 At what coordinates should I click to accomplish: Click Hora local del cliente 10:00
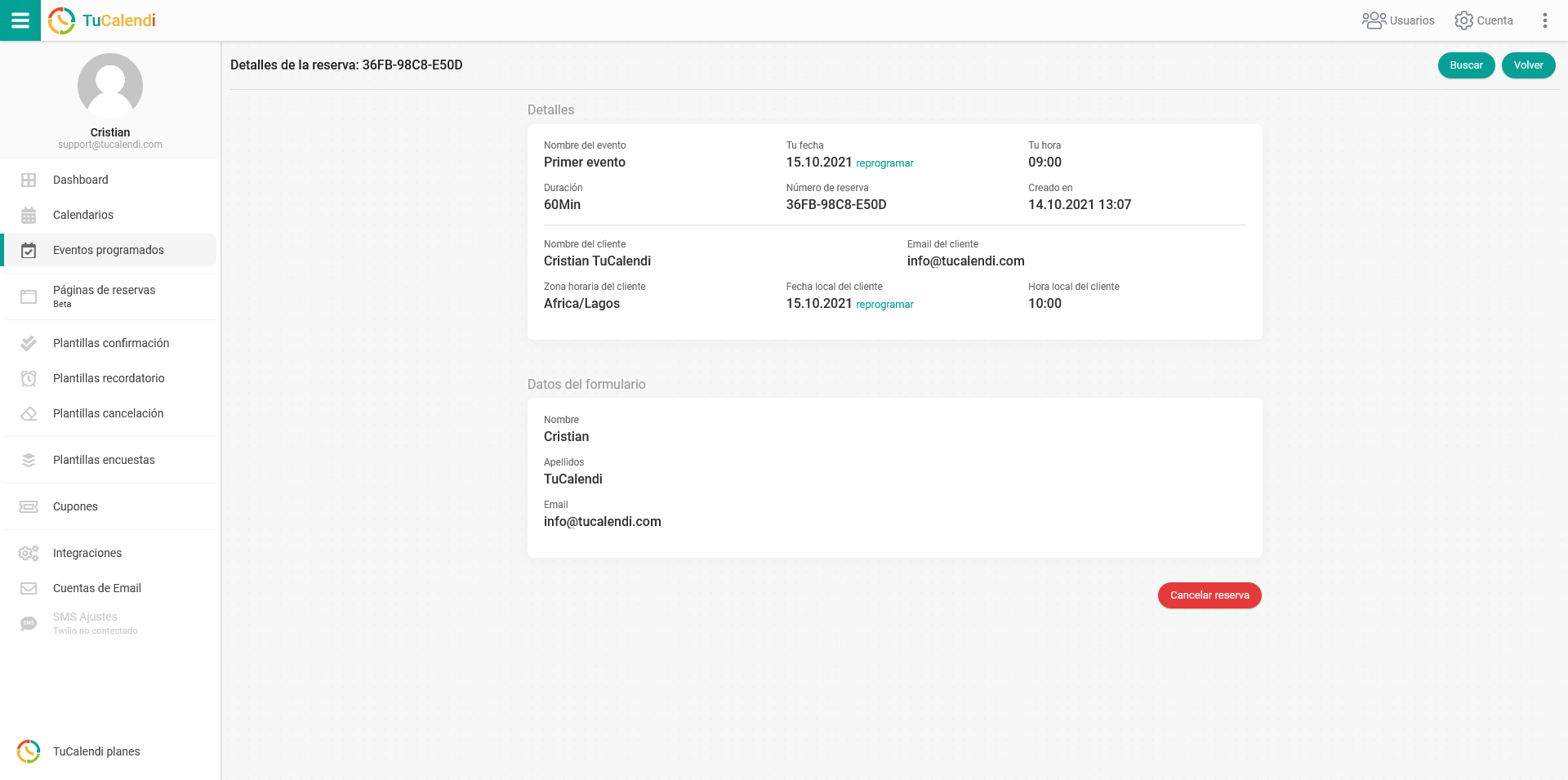click(1045, 304)
